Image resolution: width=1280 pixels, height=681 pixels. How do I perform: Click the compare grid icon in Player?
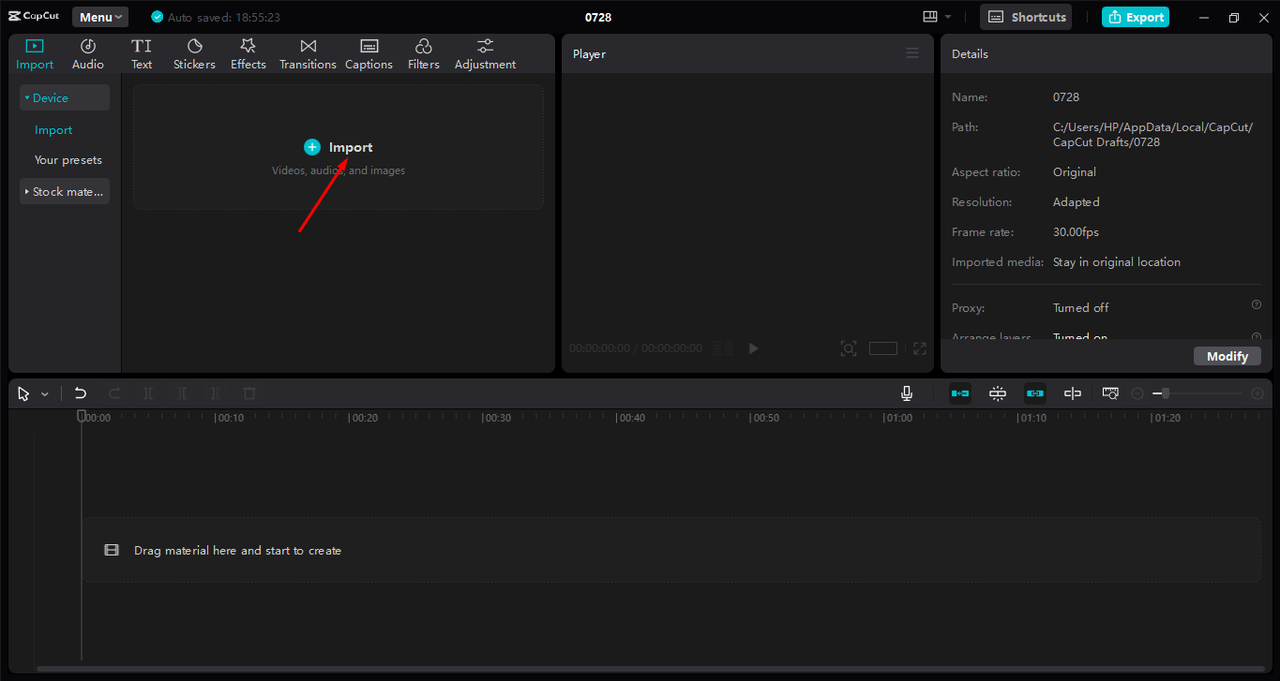(x=723, y=348)
